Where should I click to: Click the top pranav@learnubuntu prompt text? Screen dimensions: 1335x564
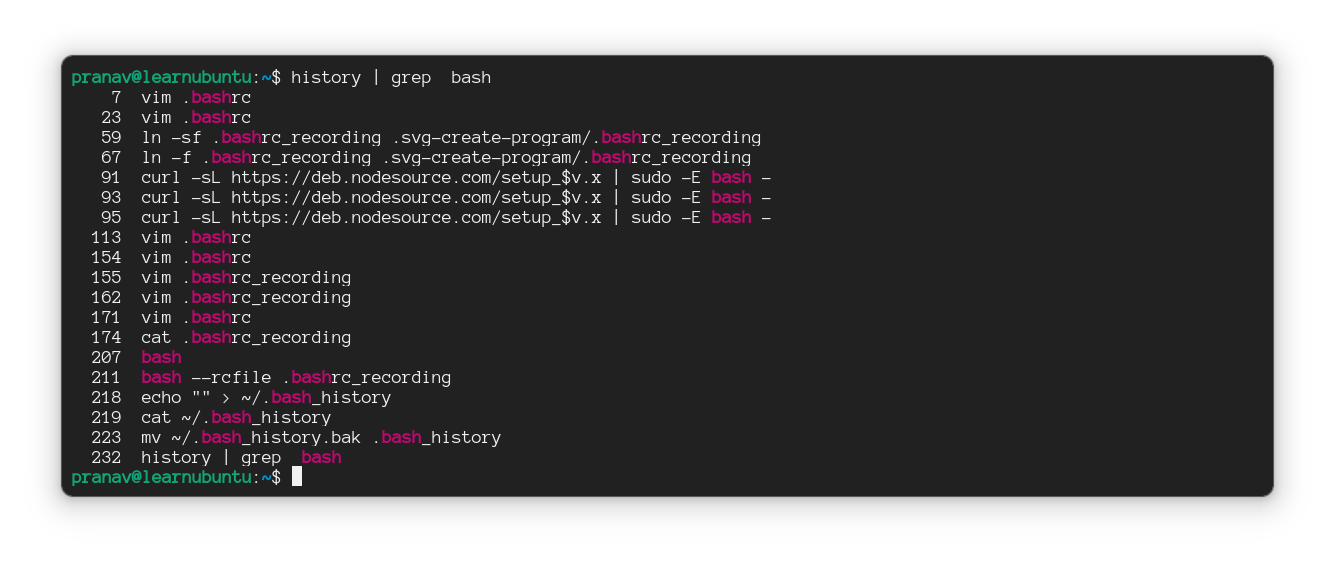[161, 77]
